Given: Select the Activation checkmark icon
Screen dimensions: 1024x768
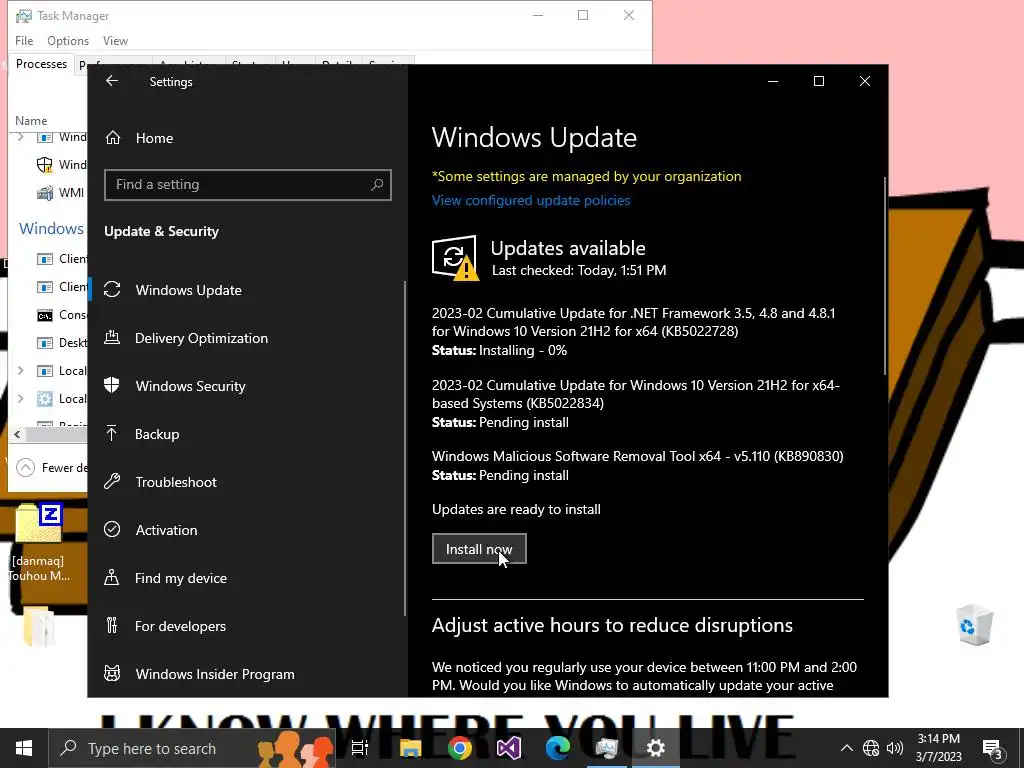Looking at the screenshot, I should coord(112,530).
